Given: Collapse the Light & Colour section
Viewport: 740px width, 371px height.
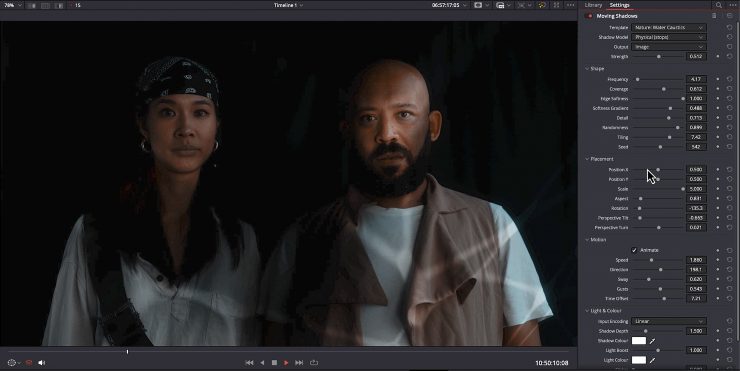Looking at the screenshot, I should tap(587, 311).
